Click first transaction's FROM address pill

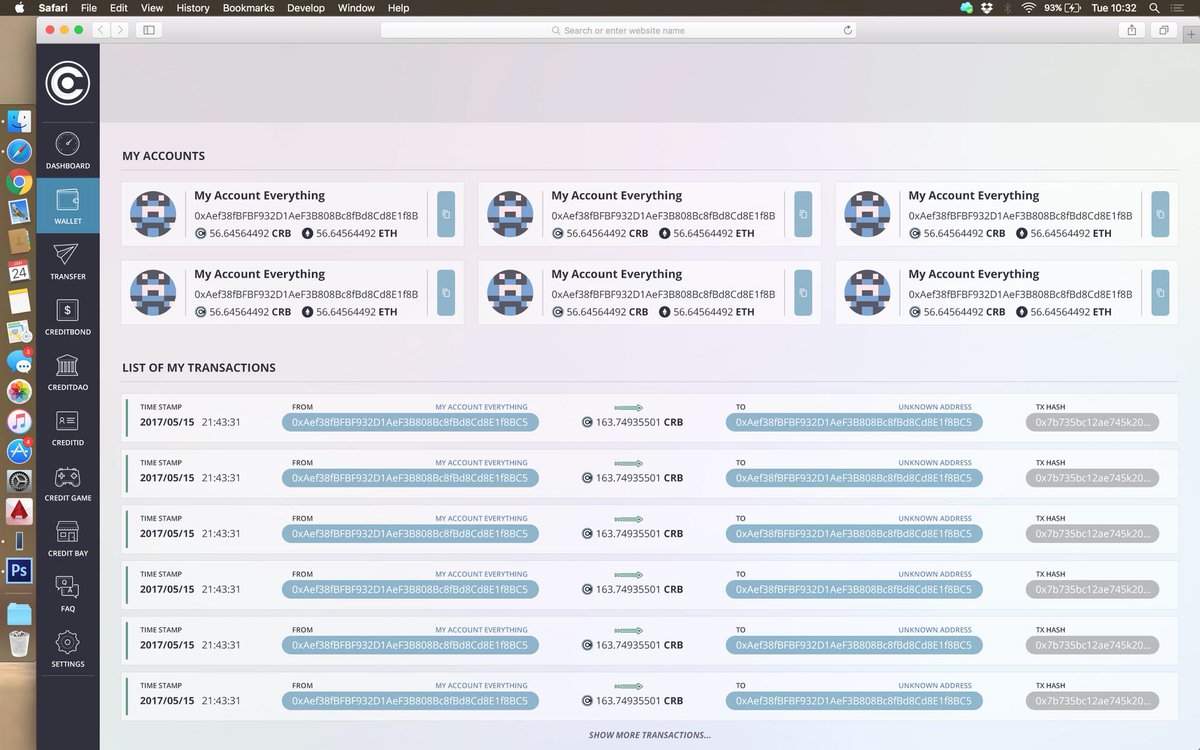click(410, 422)
